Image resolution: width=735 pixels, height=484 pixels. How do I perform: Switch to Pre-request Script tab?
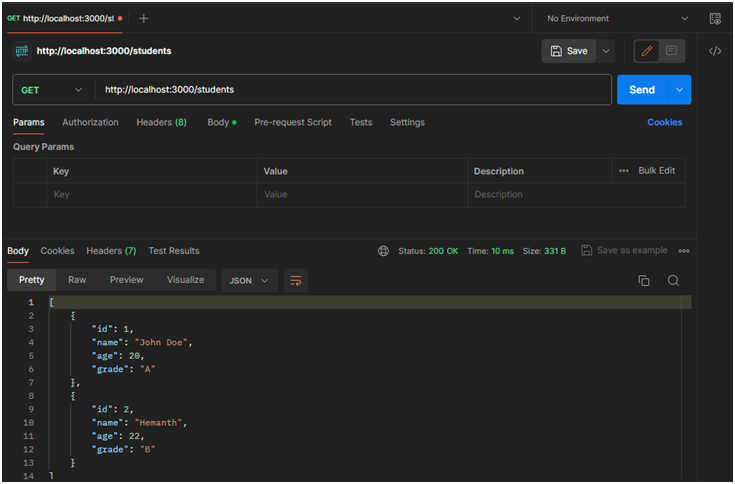coord(293,122)
